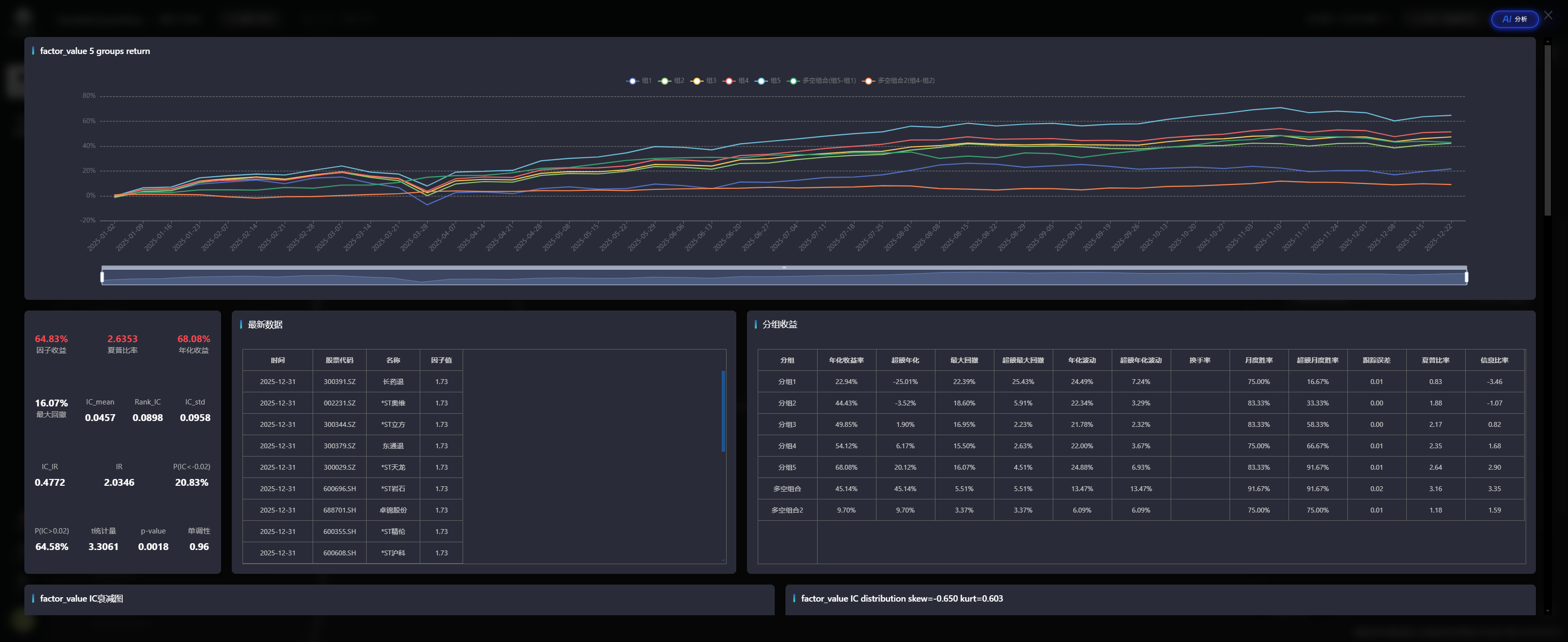Select the 分组5 table row

tap(787, 467)
